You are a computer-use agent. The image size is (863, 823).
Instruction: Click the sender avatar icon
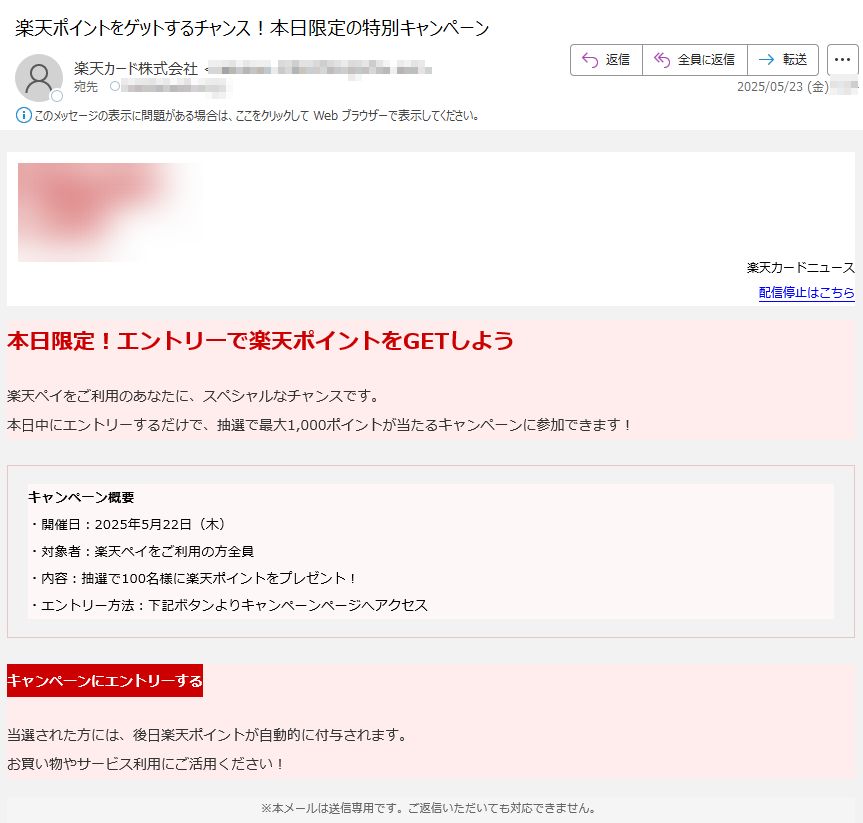39,78
